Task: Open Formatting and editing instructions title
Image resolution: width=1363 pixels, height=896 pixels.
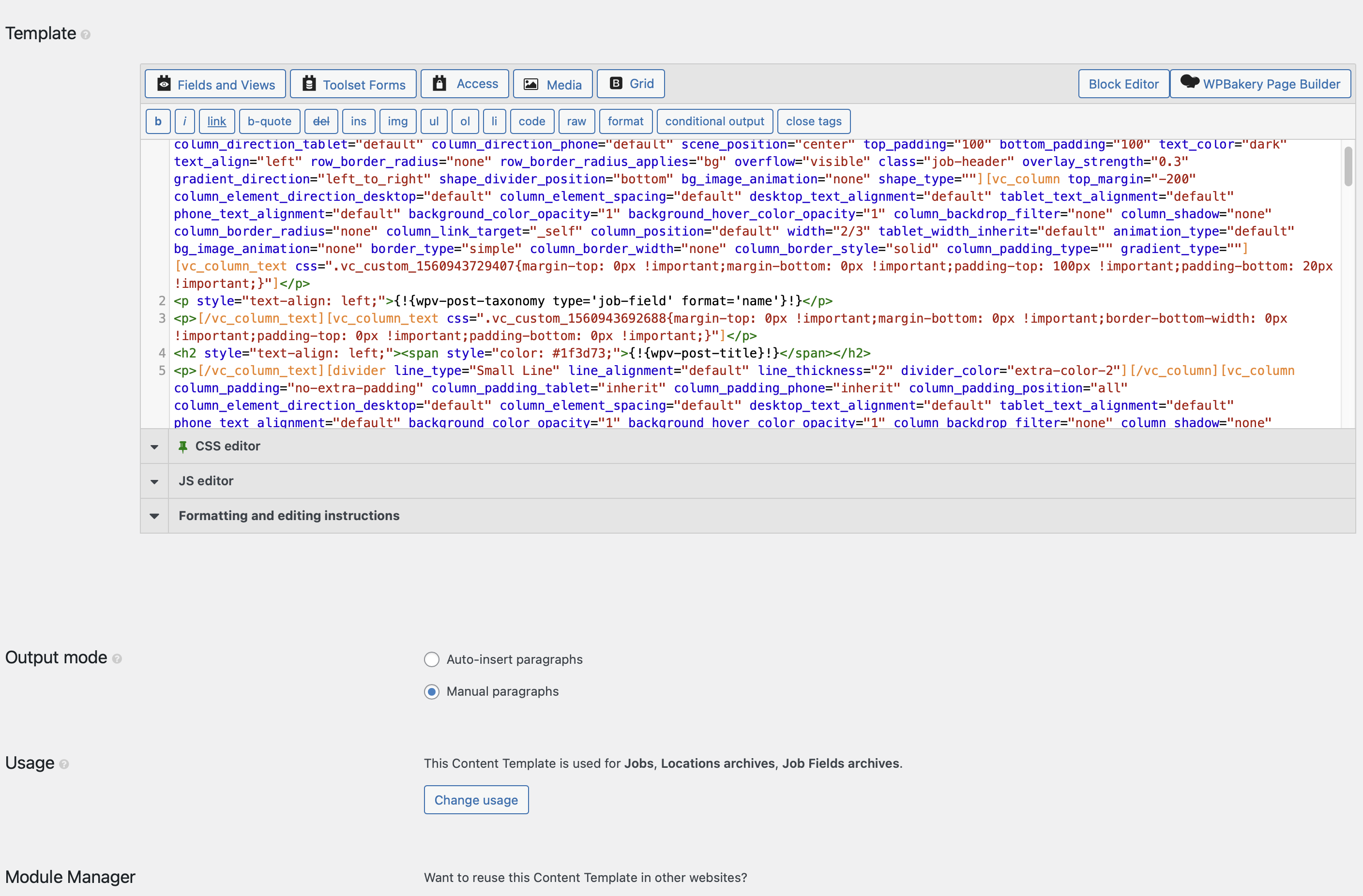Action: (288, 516)
